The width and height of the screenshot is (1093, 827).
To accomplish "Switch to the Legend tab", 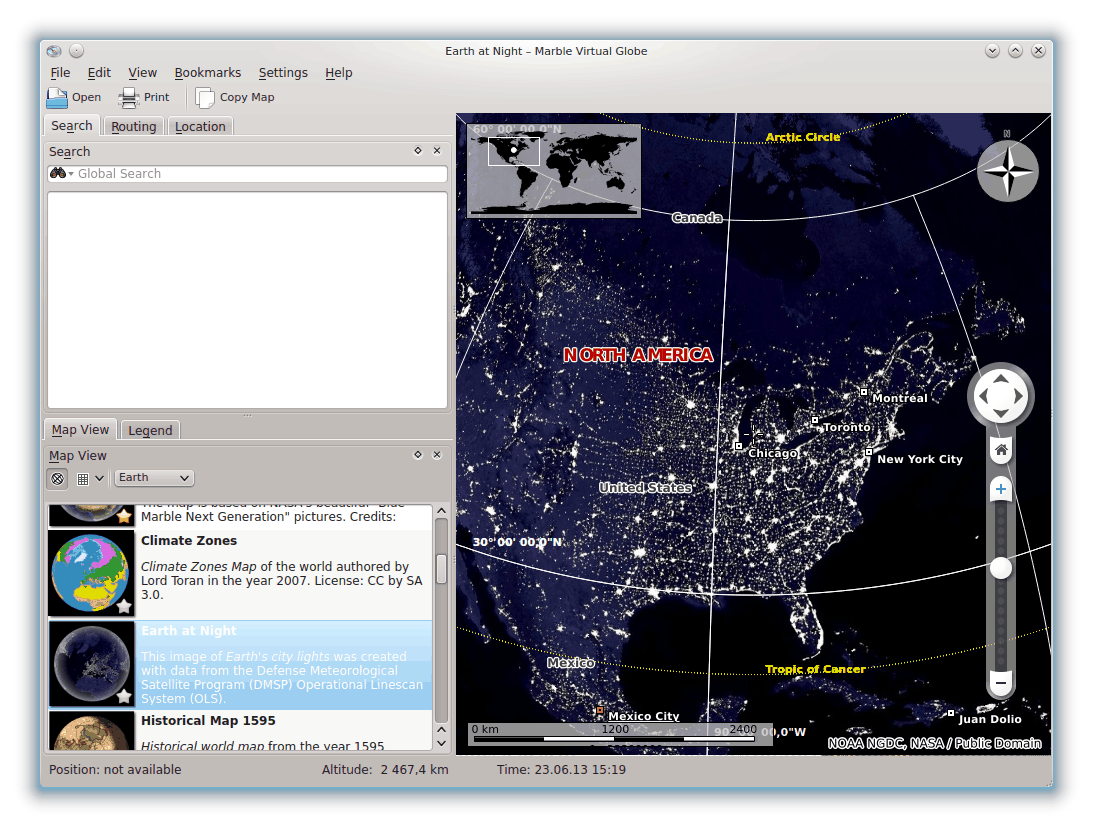I will tap(150, 430).
